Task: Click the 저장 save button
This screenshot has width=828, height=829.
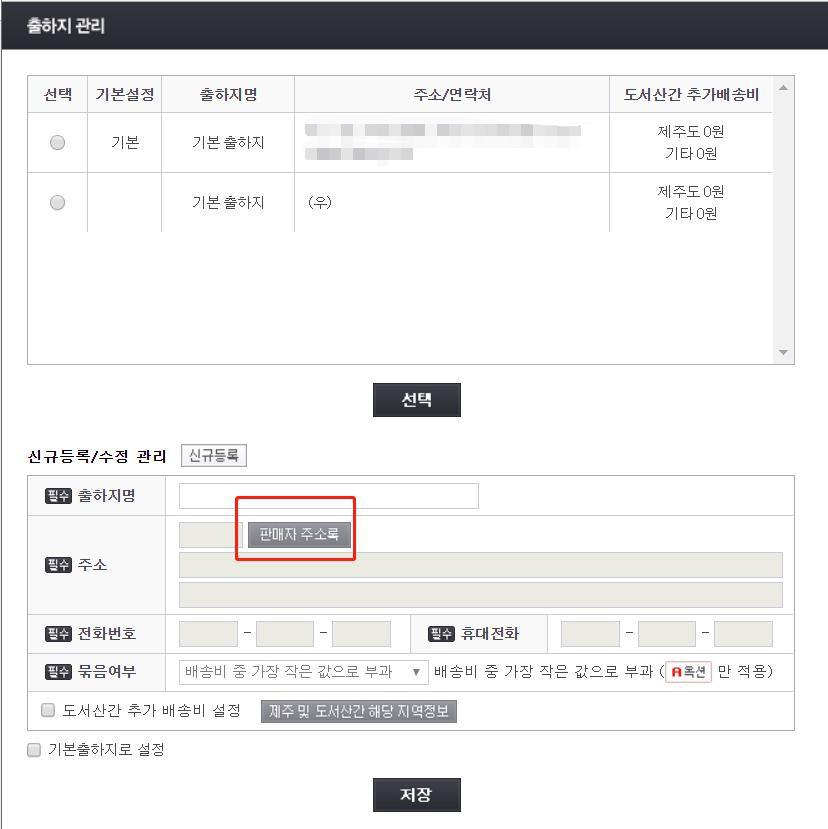Action: [x=417, y=795]
